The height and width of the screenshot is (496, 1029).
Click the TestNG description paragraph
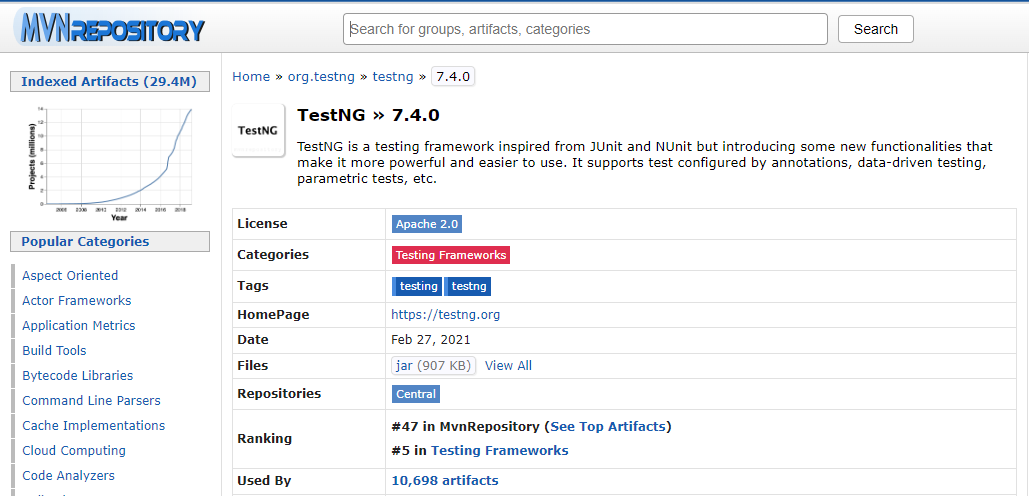coord(645,162)
